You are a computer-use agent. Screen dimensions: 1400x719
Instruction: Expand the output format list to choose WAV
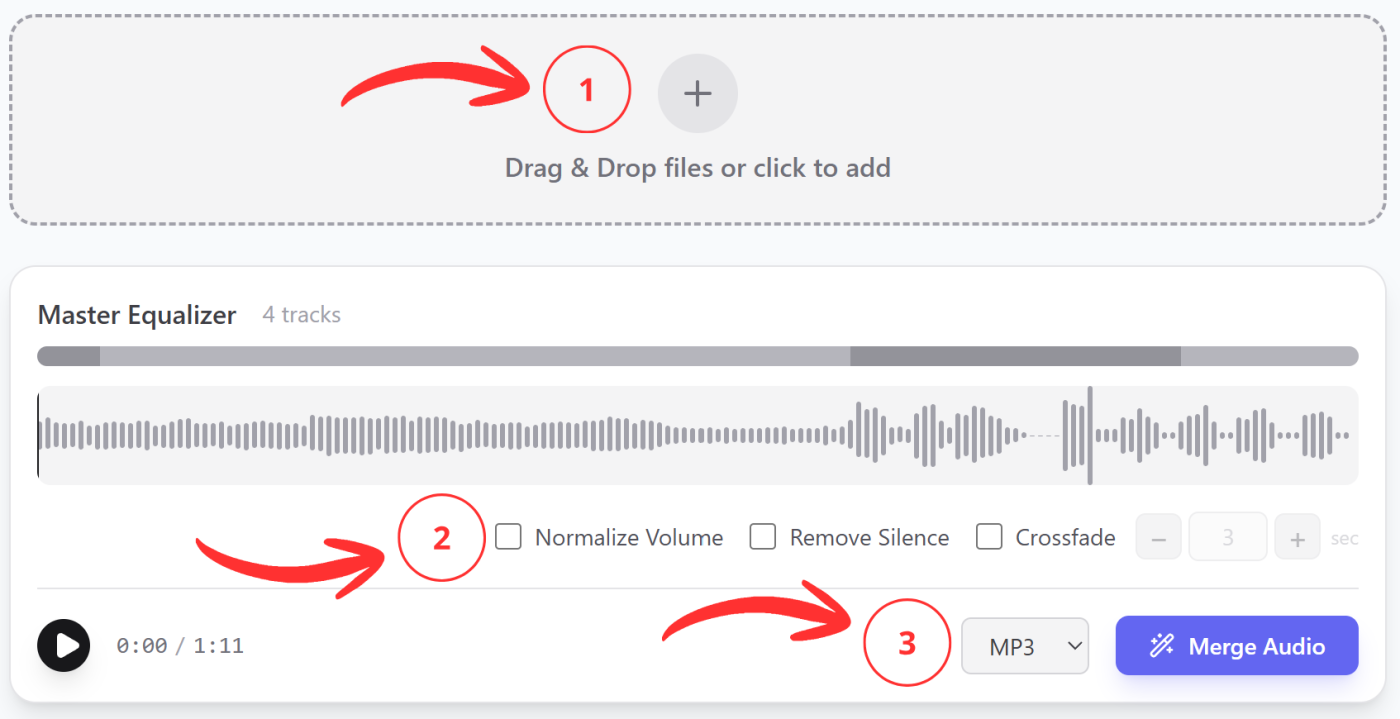1024,646
